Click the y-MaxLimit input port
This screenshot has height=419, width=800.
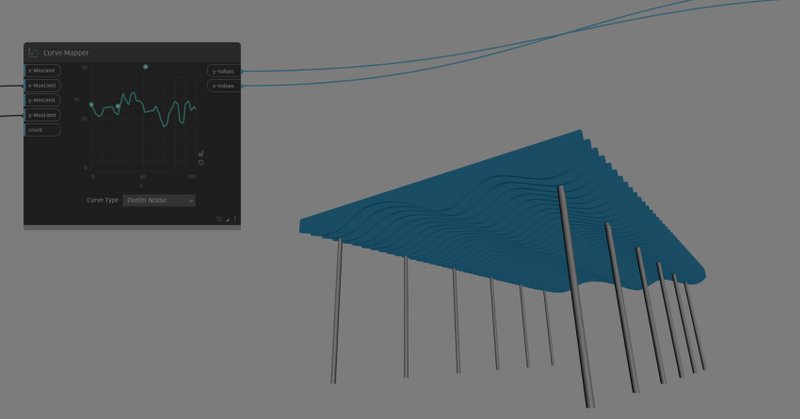point(42,115)
